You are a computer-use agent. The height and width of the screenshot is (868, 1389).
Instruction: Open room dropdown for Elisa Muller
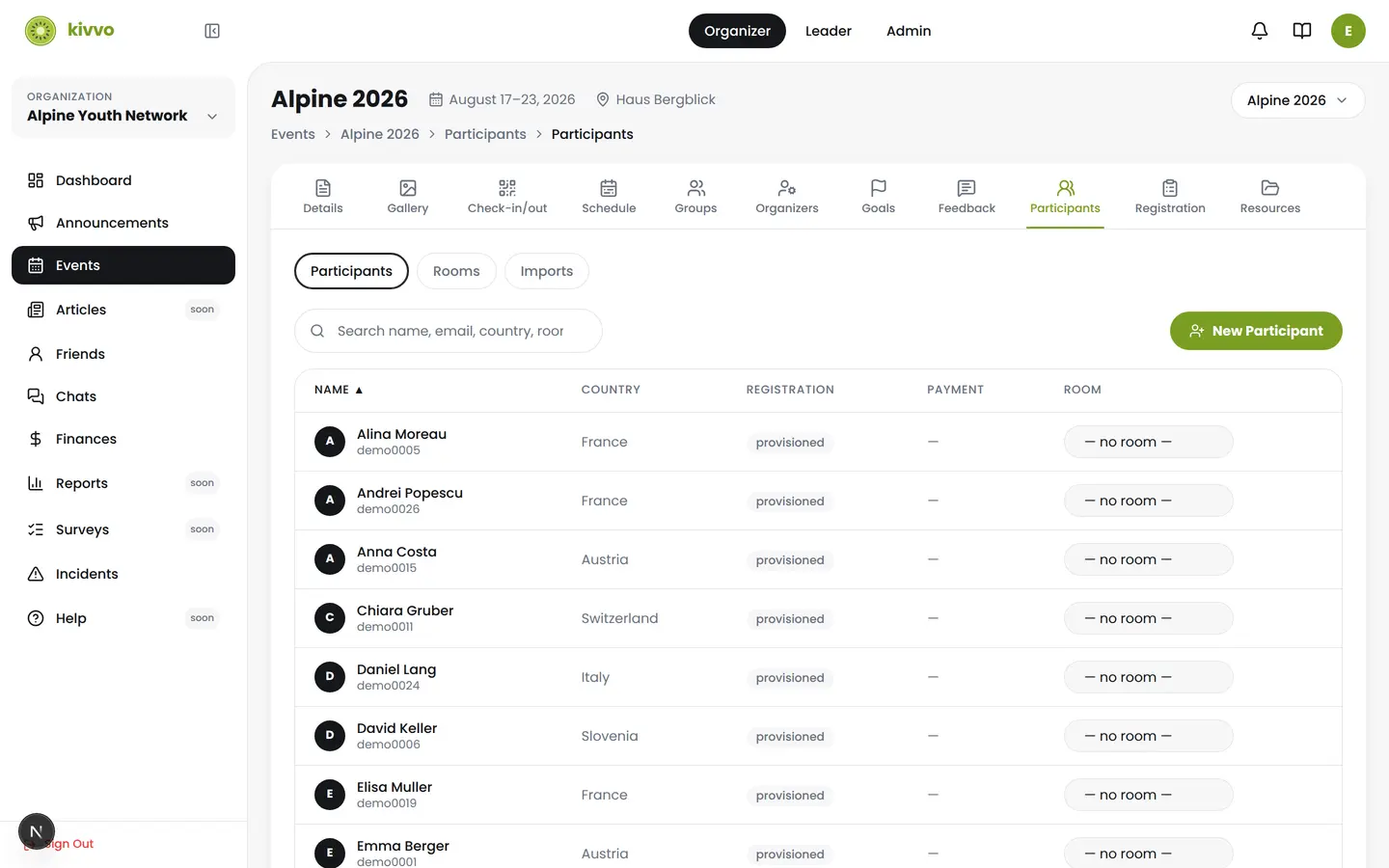point(1148,795)
